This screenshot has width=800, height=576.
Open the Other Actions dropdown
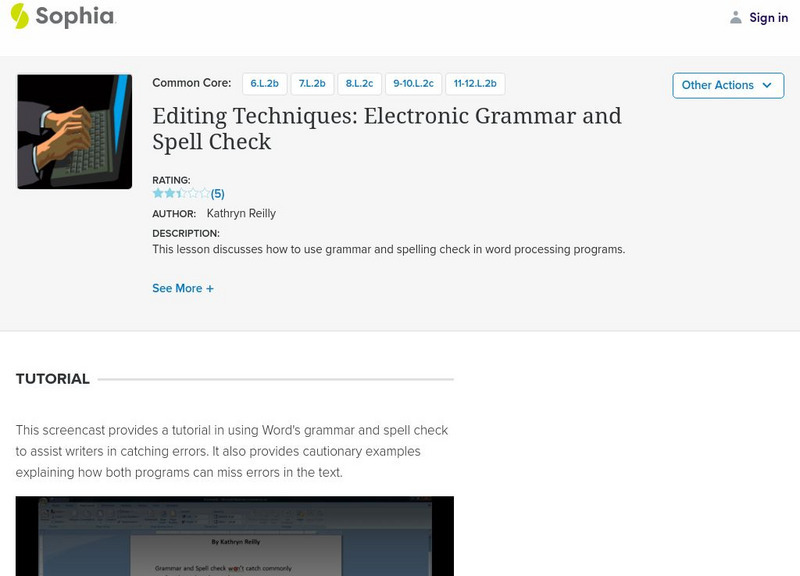tap(727, 85)
